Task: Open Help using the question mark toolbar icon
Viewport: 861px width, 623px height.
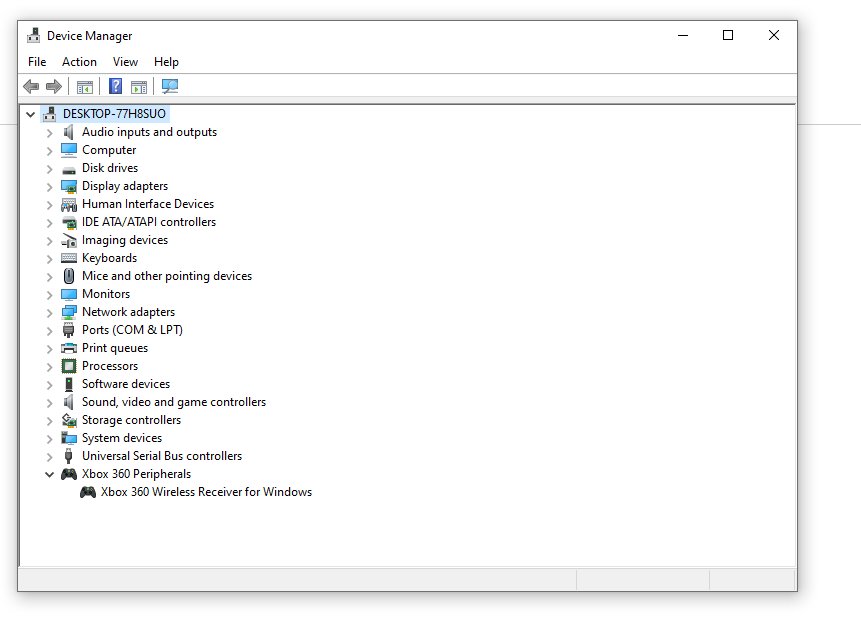Action: click(x=114, y=86)
